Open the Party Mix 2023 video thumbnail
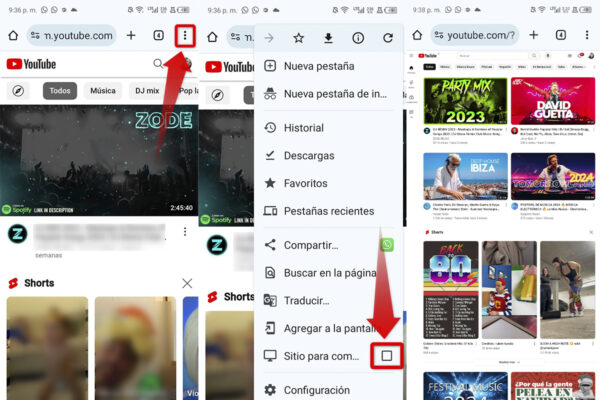The height and width of the screenshot is (400, 600). 465,101
